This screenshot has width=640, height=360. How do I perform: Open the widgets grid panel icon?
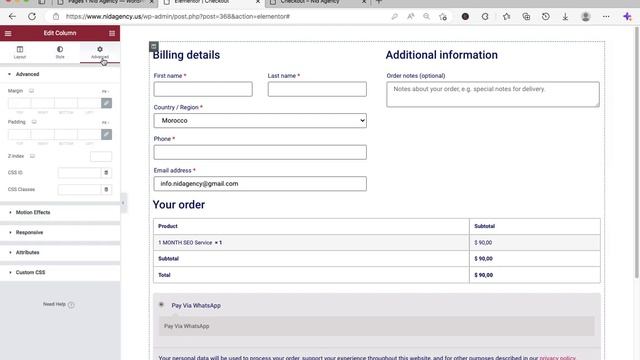point(112,33)
